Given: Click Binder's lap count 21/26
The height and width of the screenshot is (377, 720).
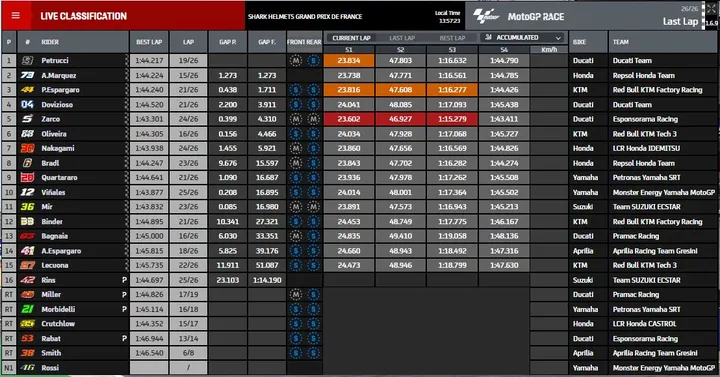Looking at the screenshot, I should pos(188,221).
